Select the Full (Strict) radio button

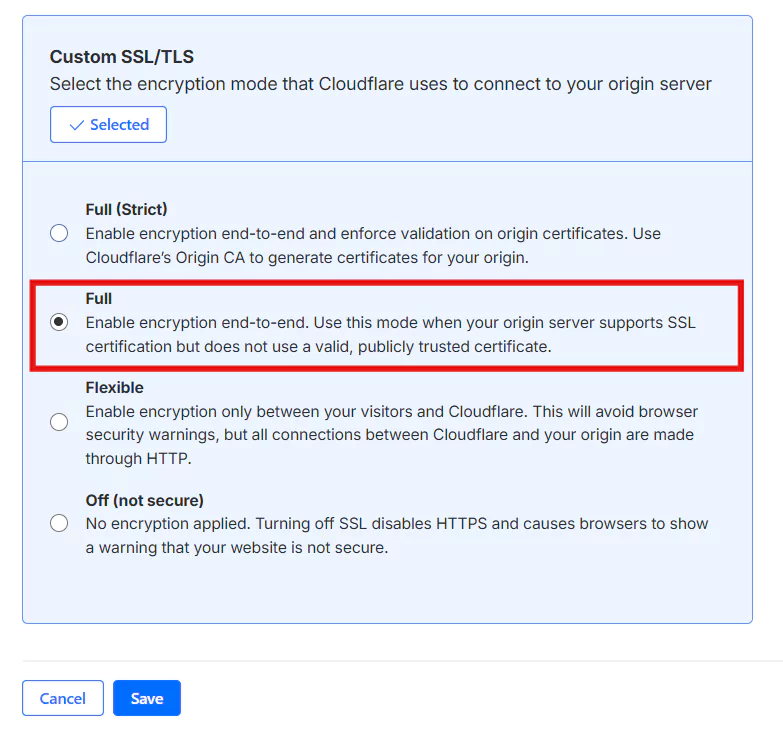click(x=59, y=233)
